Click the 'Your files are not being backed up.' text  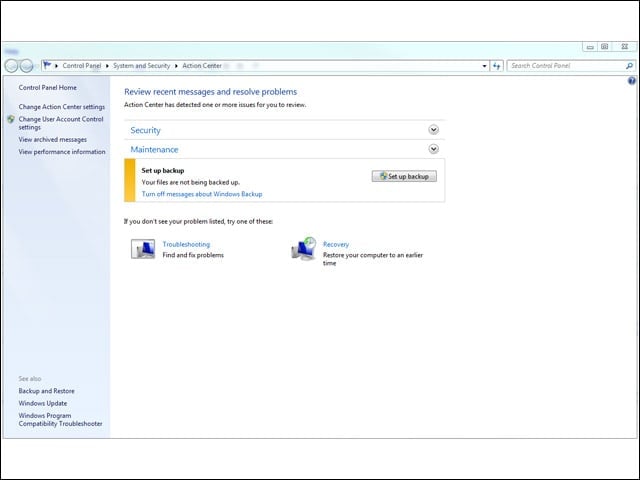click(x=191, y=182)
